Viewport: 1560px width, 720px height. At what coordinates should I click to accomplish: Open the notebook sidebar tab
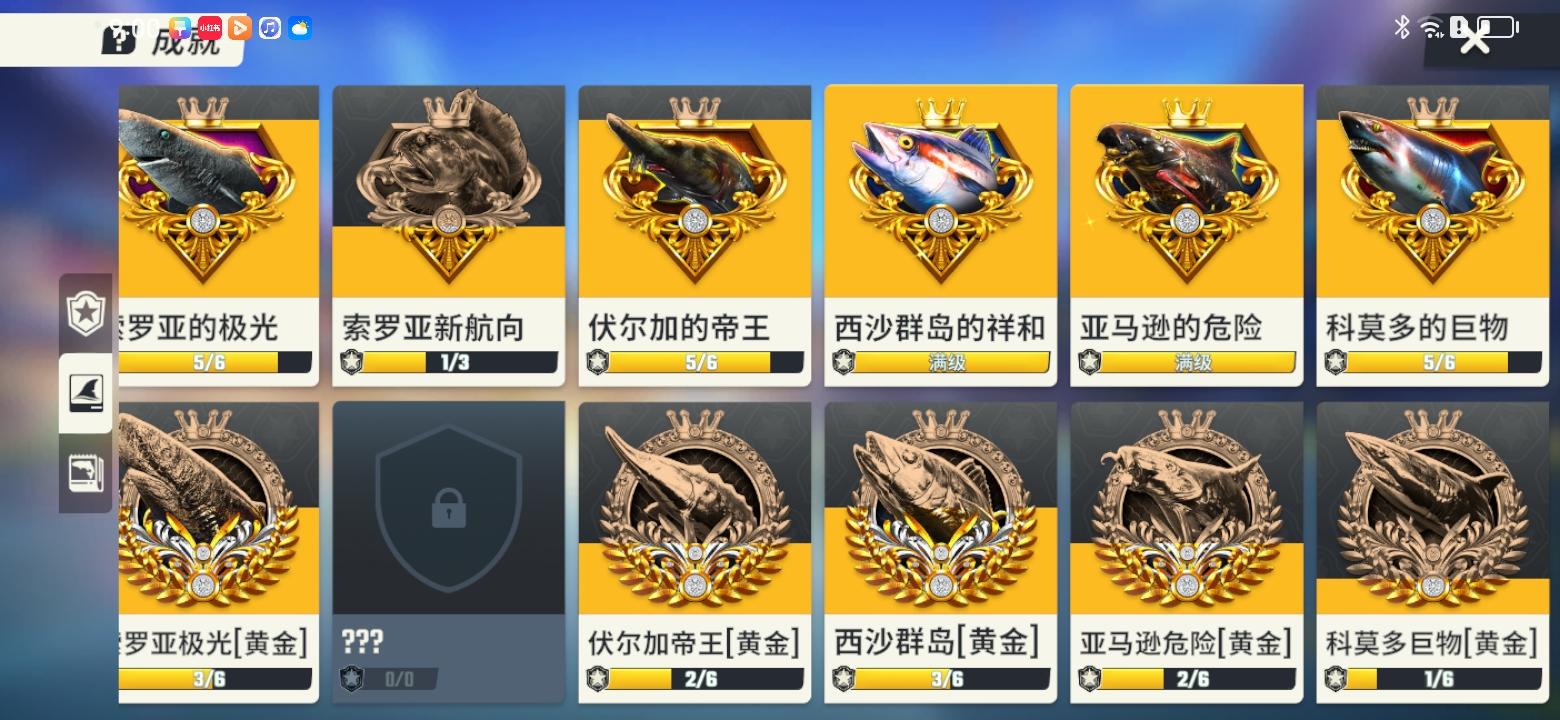point(86,472)
